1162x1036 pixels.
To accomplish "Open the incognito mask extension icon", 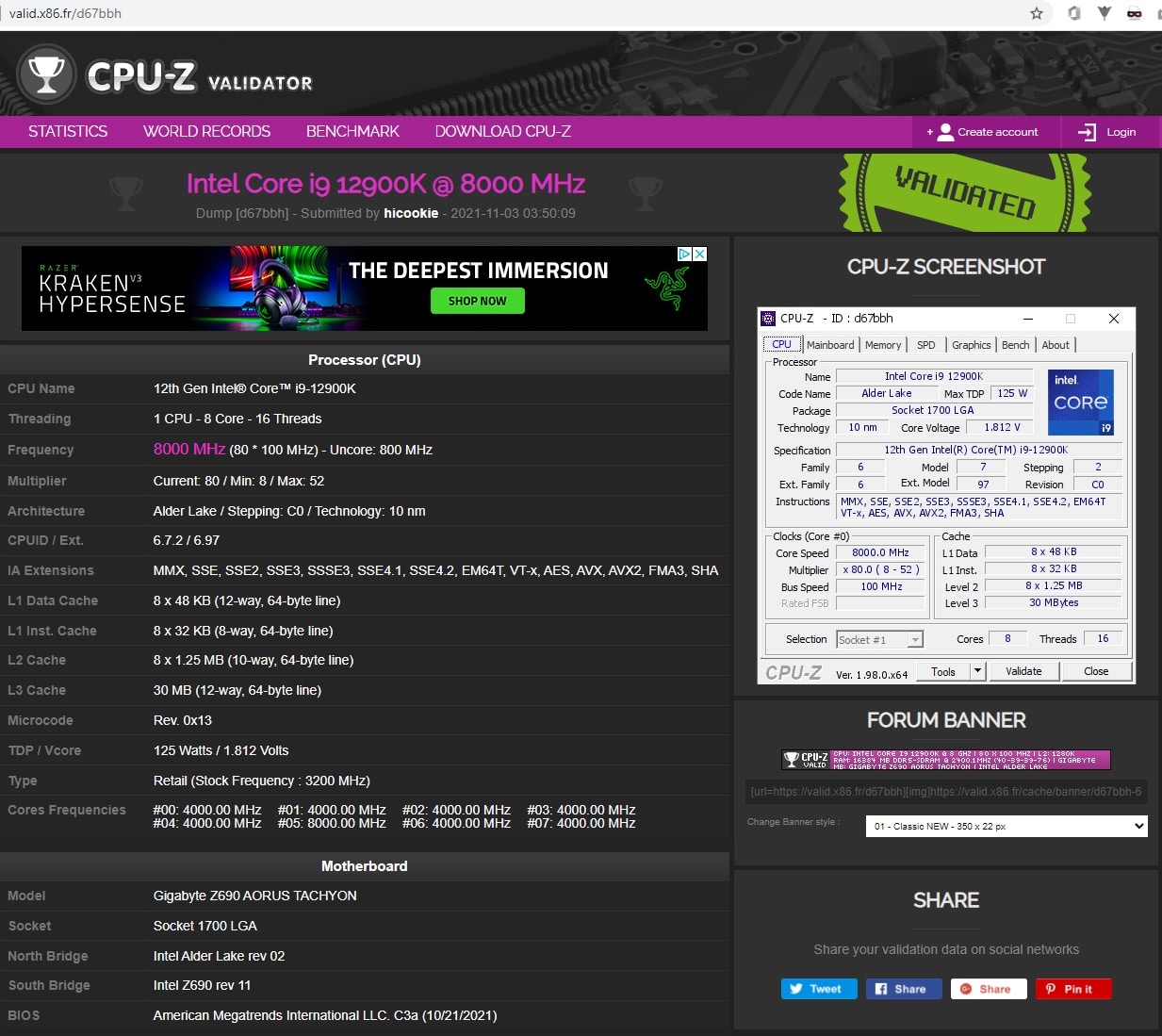I will point(1135,13).
